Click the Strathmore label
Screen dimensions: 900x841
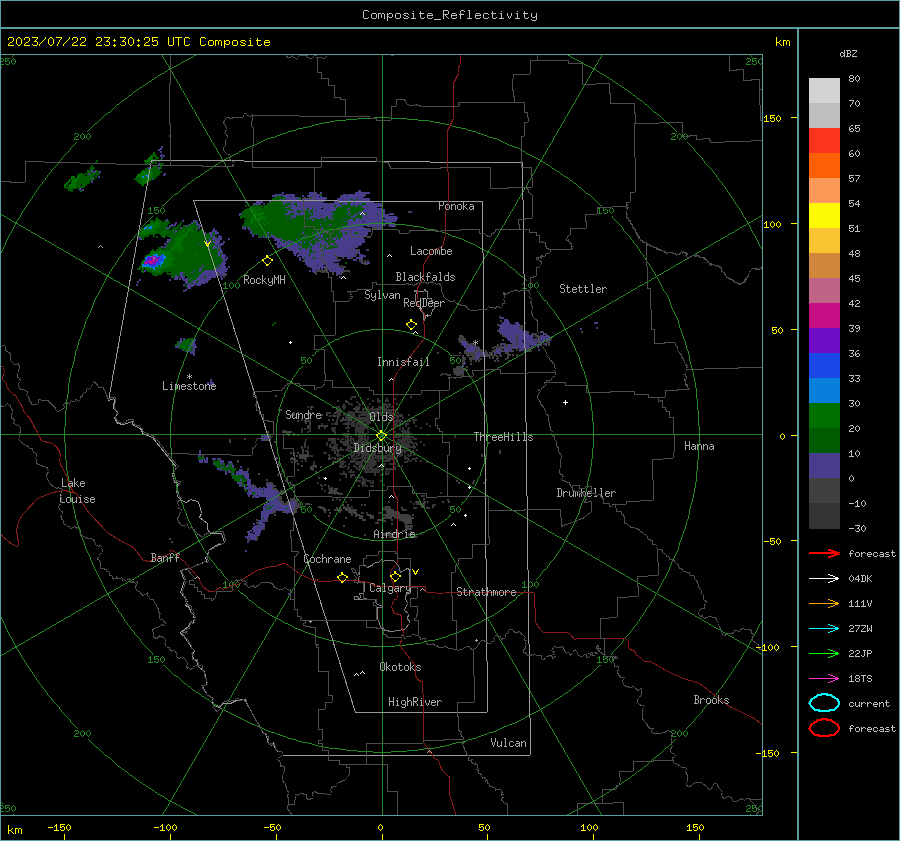tap(486, 592)
